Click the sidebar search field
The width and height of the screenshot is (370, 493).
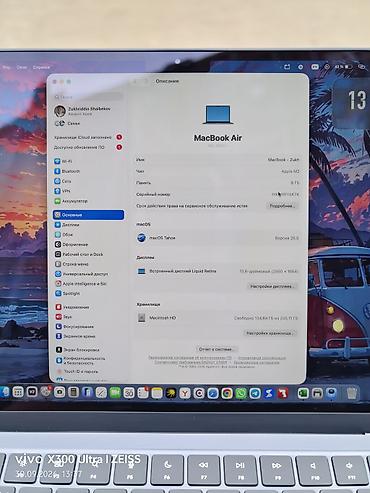88,97
